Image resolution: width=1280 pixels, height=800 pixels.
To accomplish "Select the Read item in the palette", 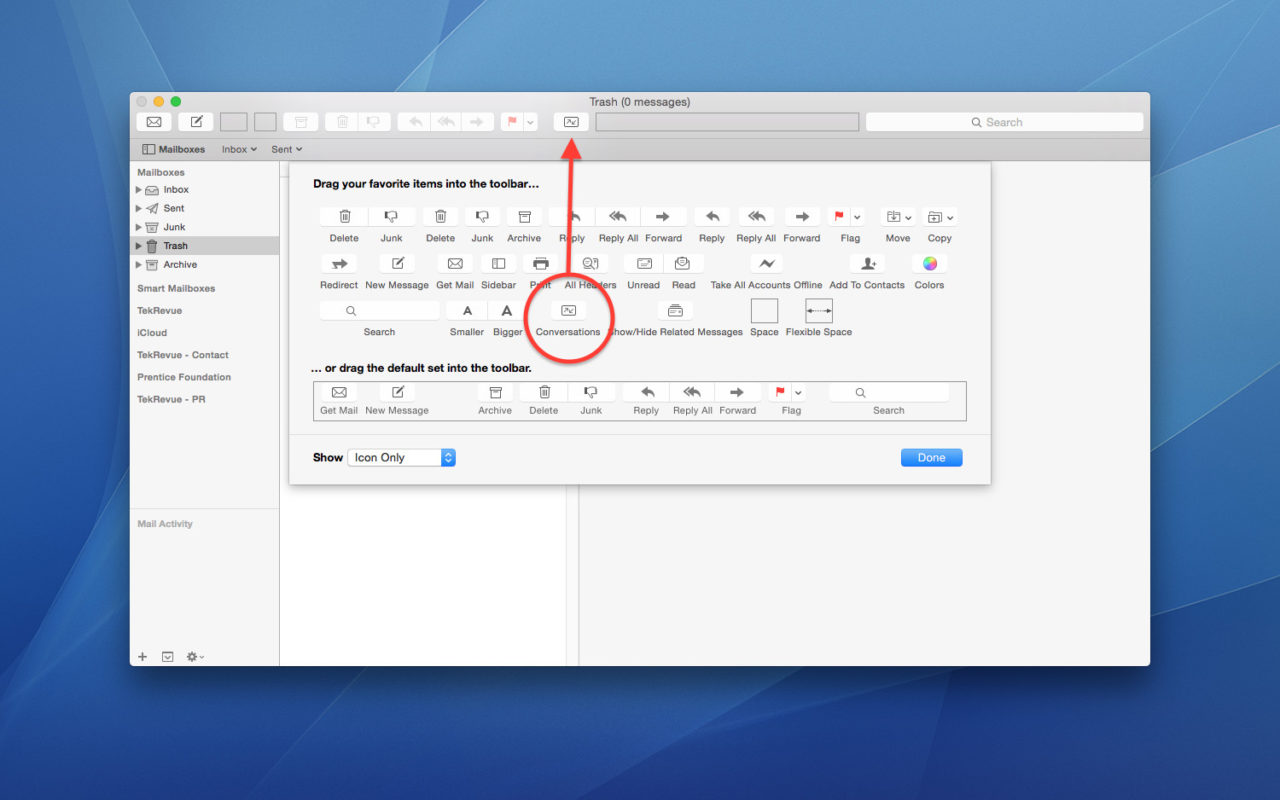I will point(683,264).
